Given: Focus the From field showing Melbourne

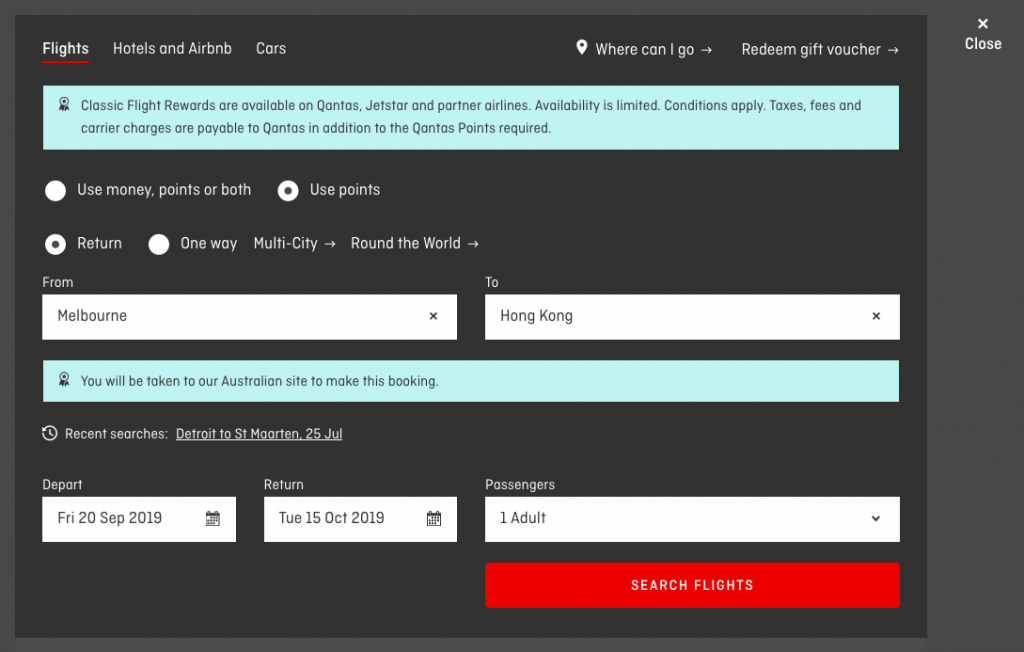Looking at the screenshot, I should [249, 317].
